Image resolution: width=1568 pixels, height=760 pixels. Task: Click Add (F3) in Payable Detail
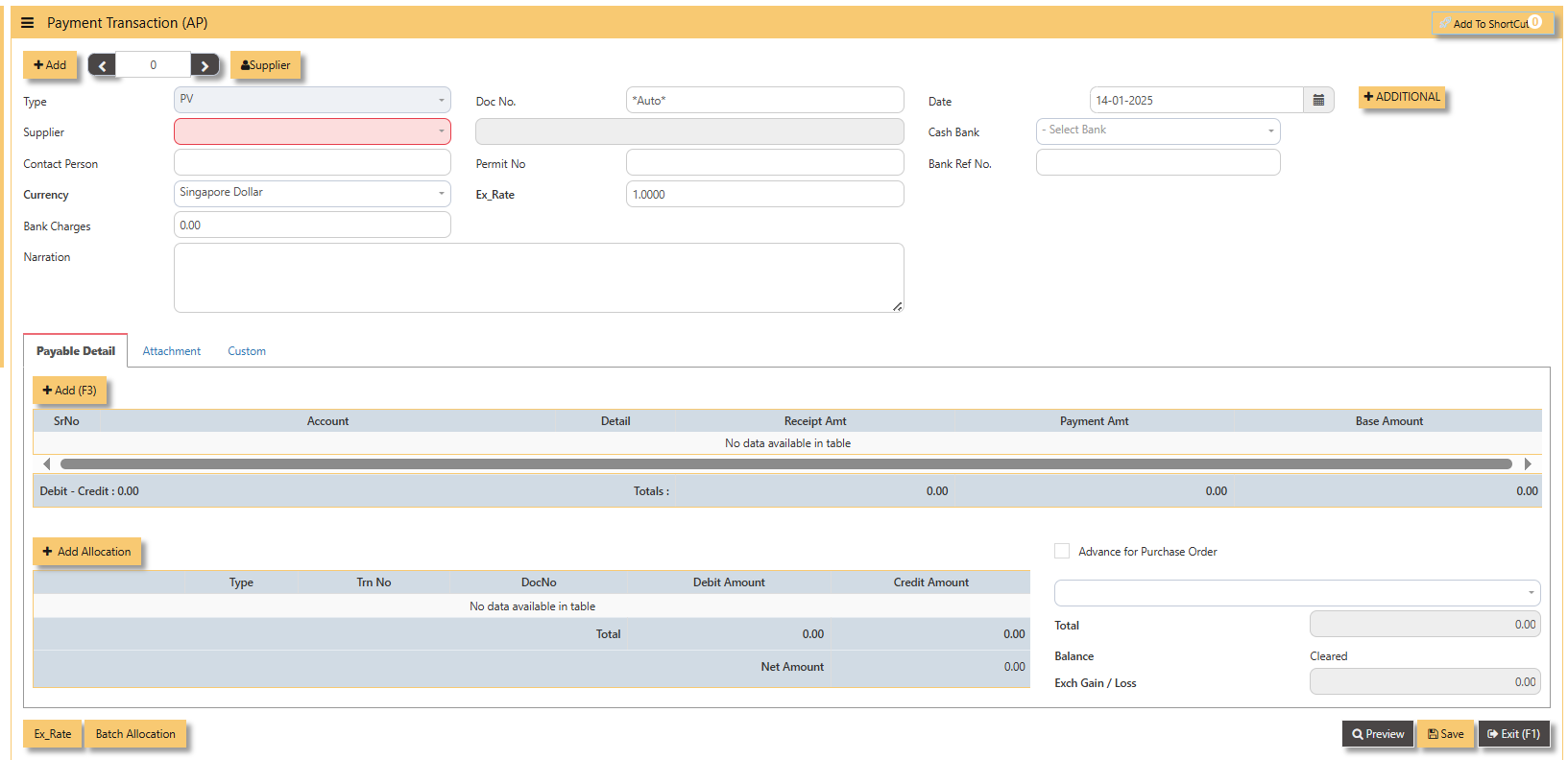coord(70,391)
